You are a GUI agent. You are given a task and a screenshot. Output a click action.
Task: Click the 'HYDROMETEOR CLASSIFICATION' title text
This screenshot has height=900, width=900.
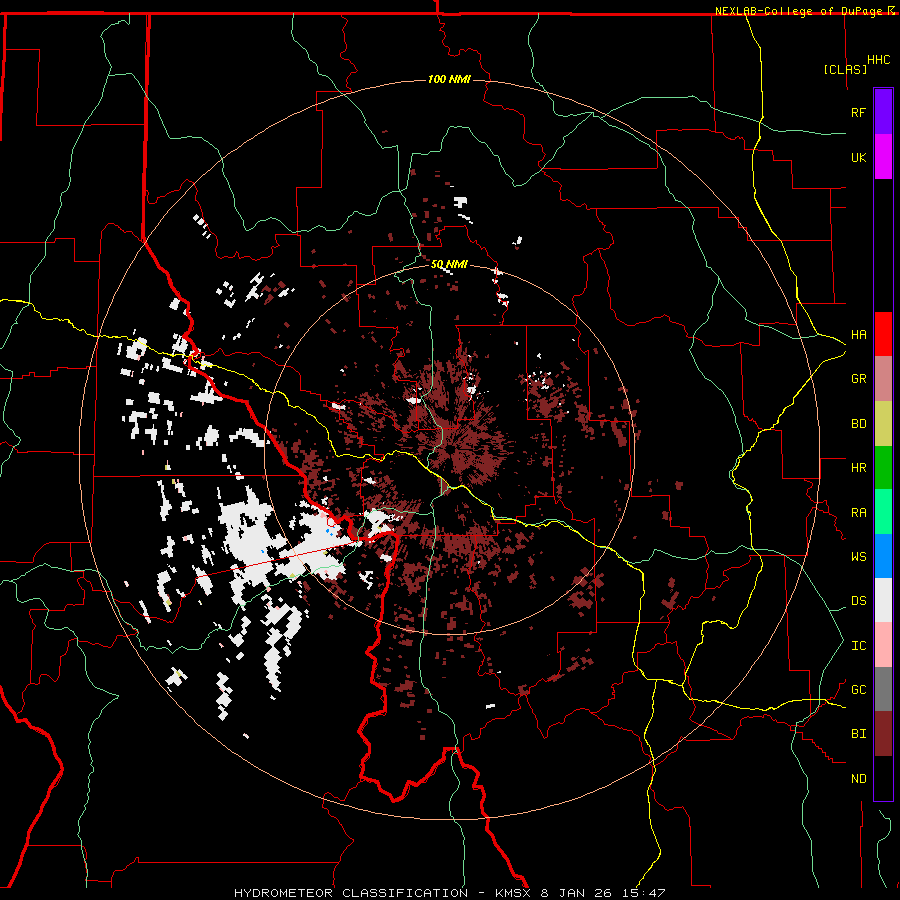pyautogui.click(x=351, y=893)
